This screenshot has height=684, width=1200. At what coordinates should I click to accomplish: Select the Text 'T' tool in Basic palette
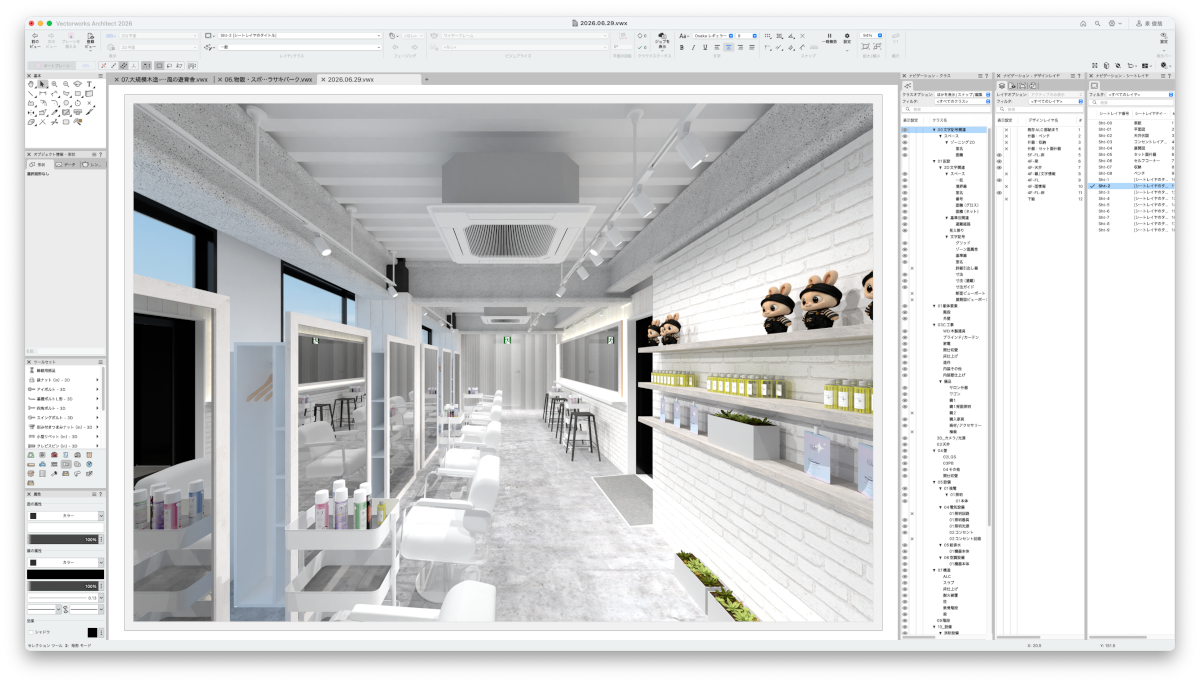click(89, 84)
